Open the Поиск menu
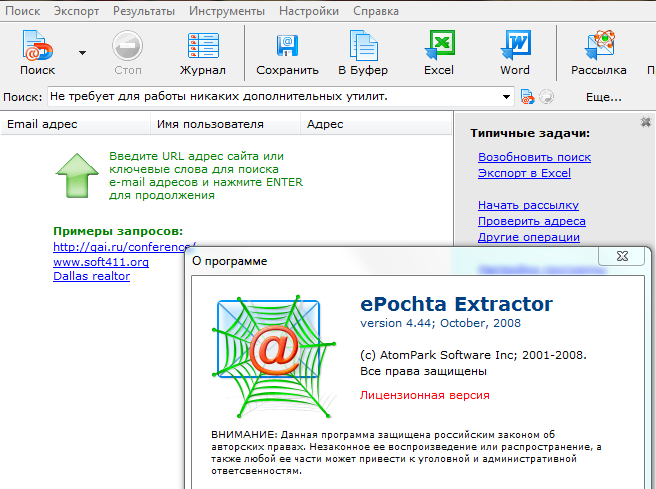656x489 pixels. click(x=23, y=11)
